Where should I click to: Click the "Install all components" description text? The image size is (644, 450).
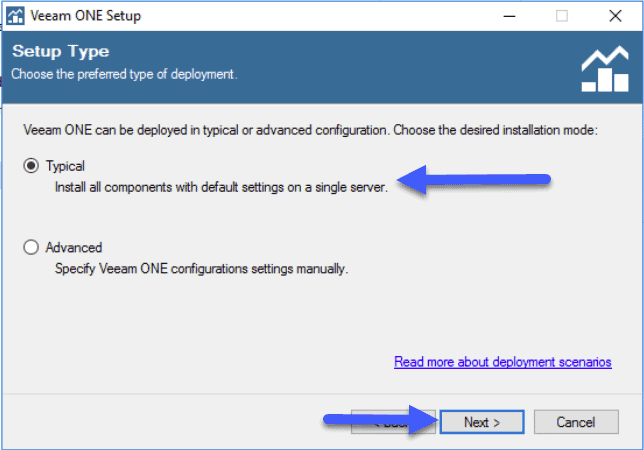(x=221, y=187)
